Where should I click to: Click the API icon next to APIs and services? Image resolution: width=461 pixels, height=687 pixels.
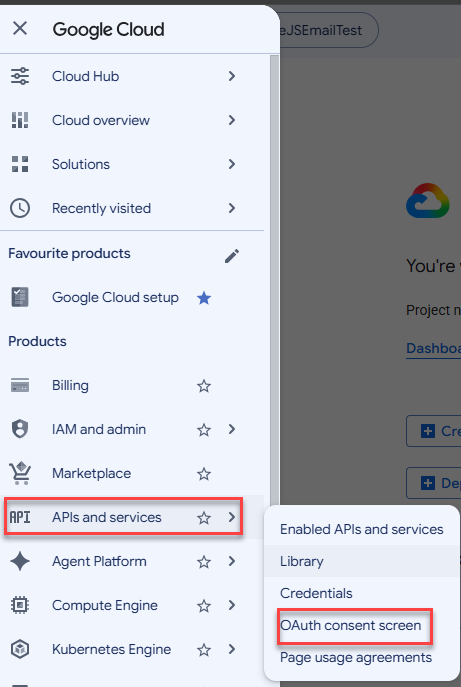tap(20, 517)
